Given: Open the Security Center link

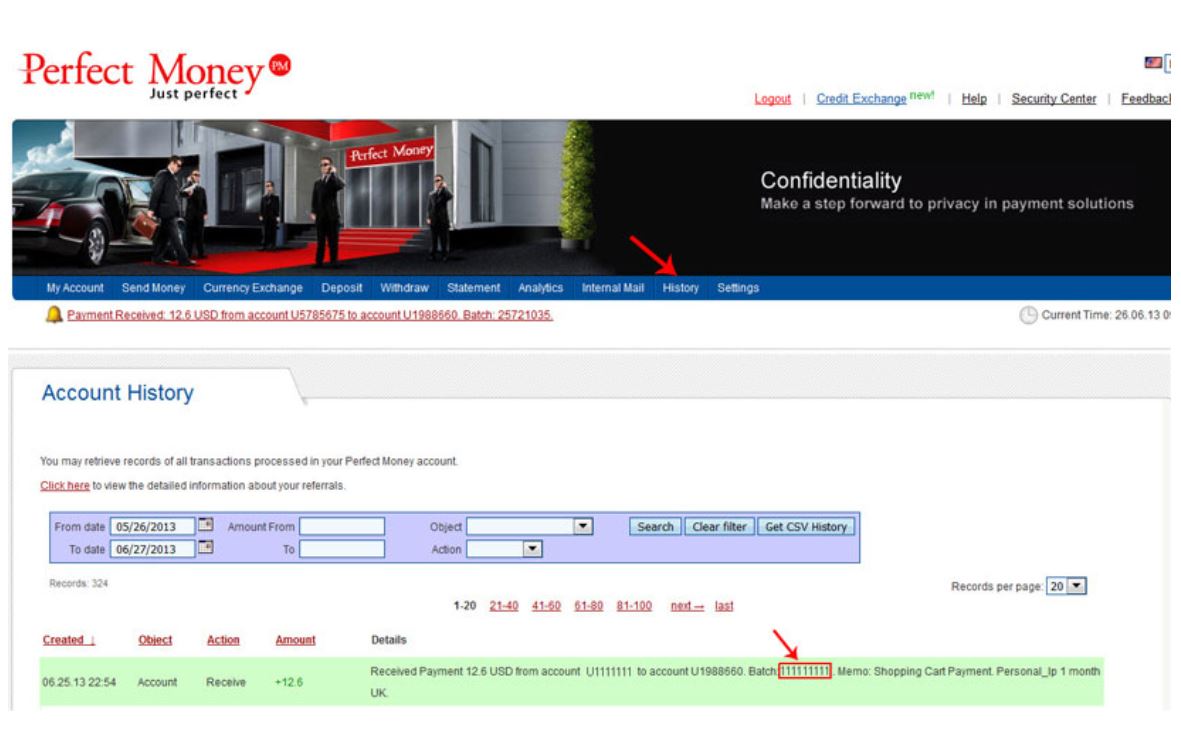Looking at the screenshot, I should pos(1053,99).
